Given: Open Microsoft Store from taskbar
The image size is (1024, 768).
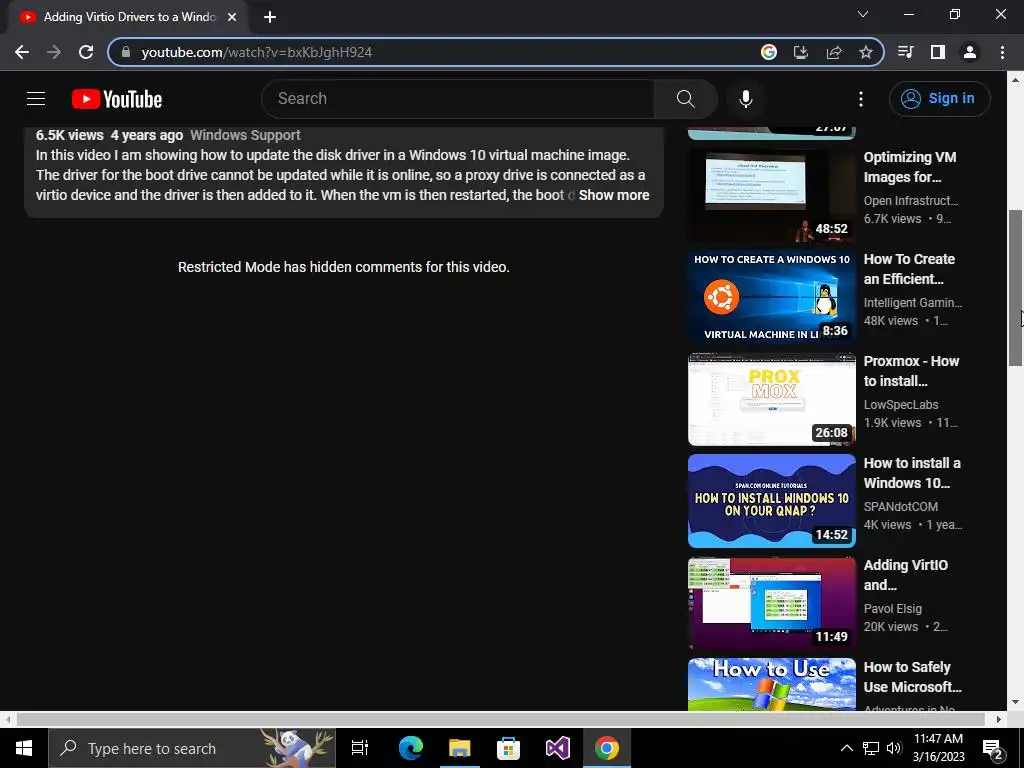Looking at the screenshot, I should tap(508, 748).
